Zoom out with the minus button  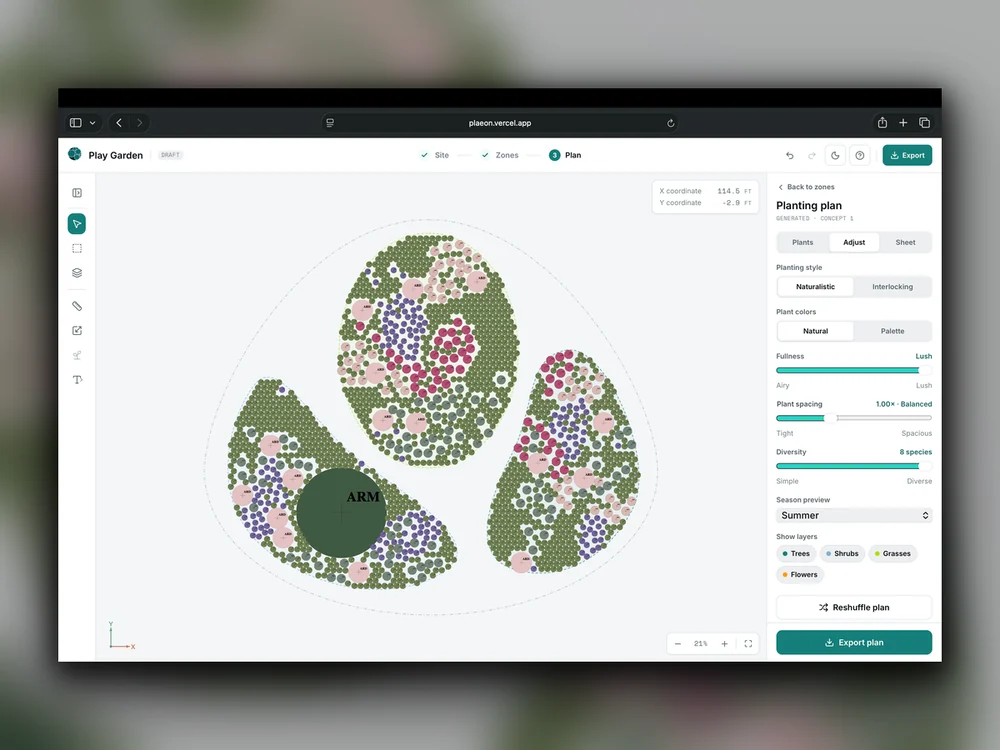(678, 643)
